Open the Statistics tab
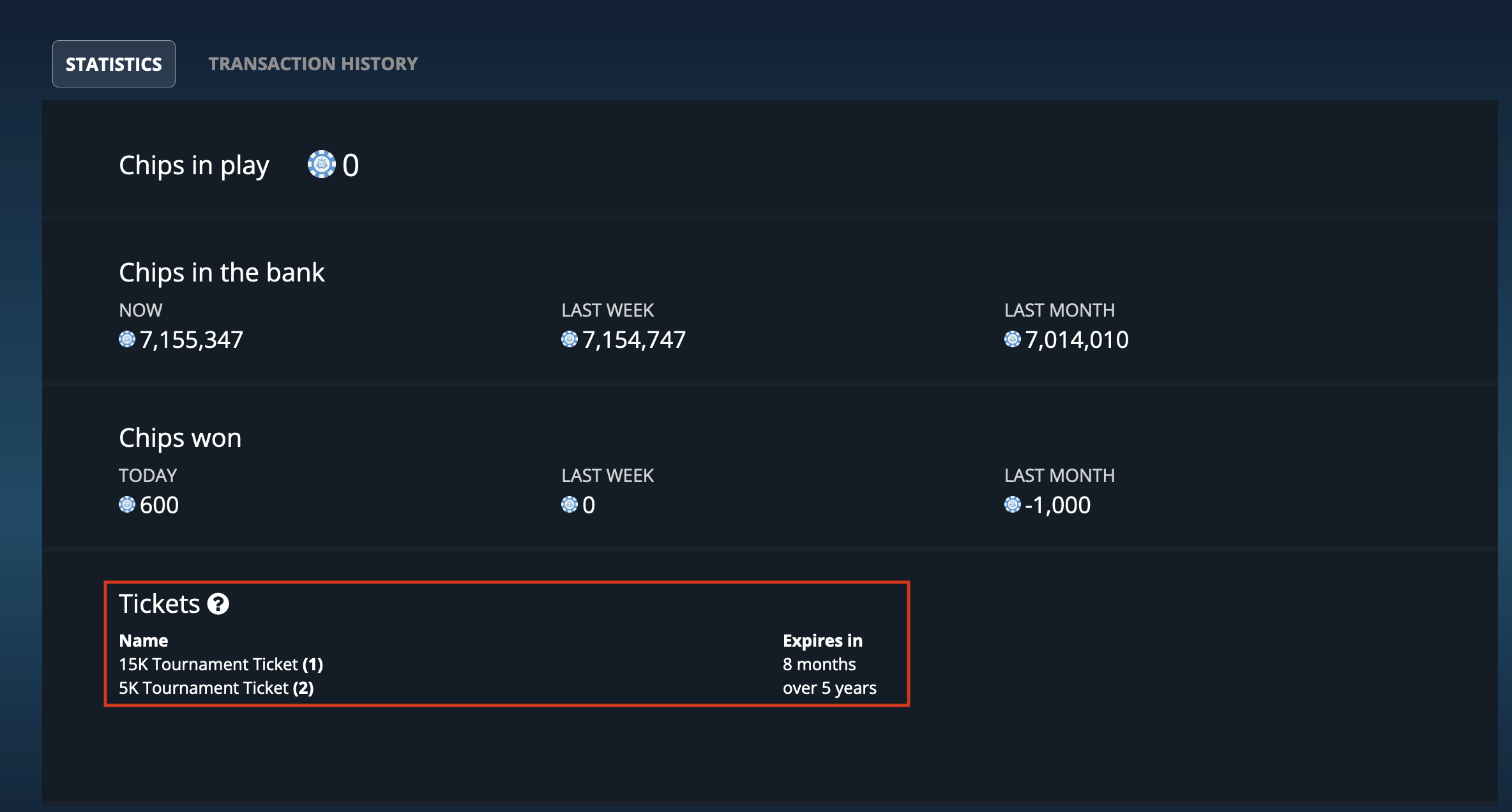 (x=114, y=64)
